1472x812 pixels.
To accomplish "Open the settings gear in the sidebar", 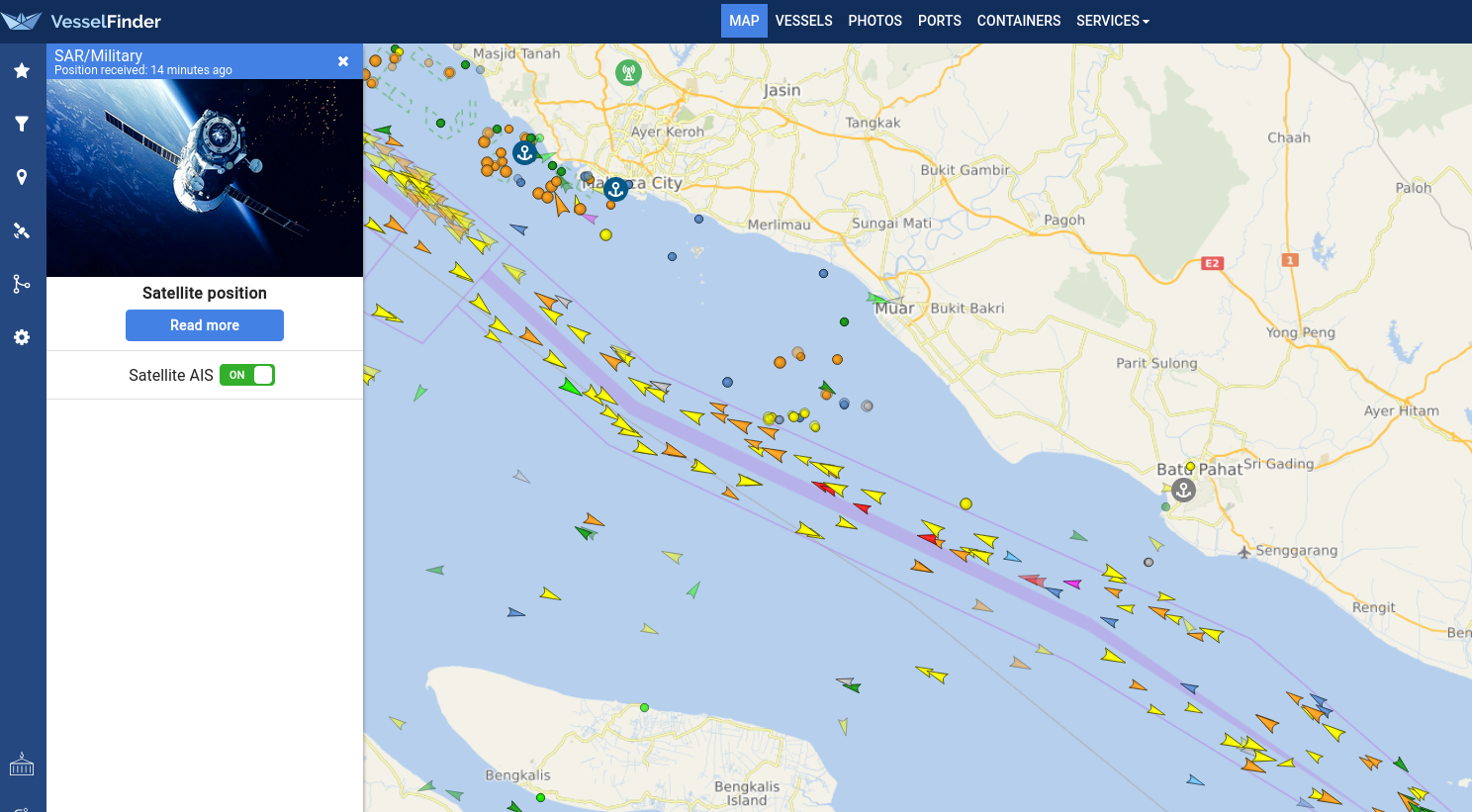I will point(22,337).
